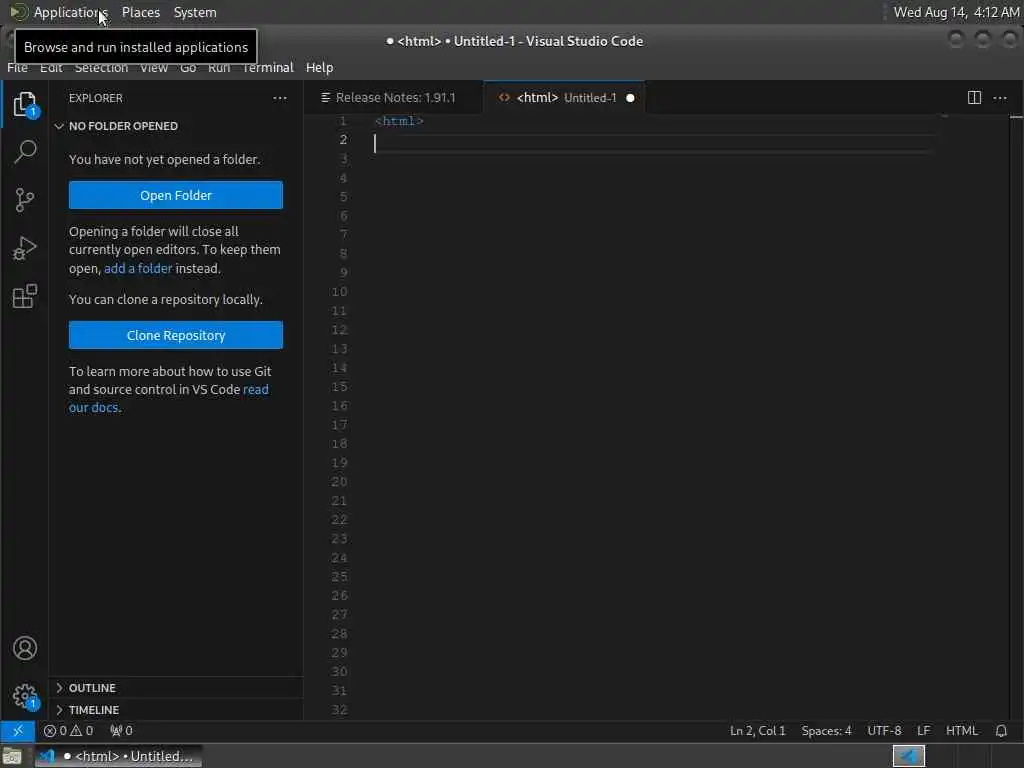
Task: Expand the Outline section
Action: click(x=92, y=688)
